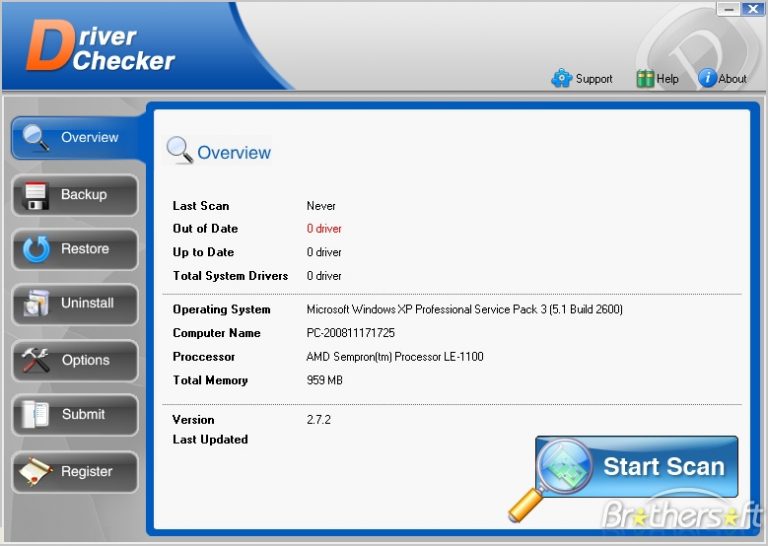Click the red Out of Date driver count

click(324, 229)
